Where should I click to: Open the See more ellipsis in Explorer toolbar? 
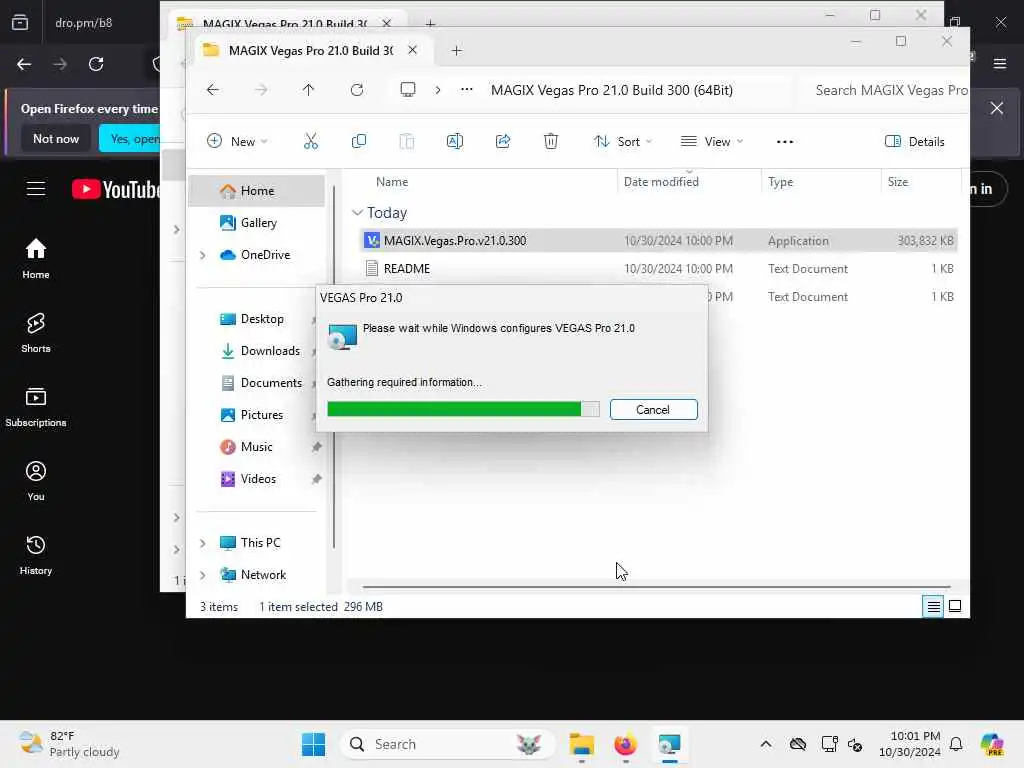pyautogui.click(x=784, y=142)
